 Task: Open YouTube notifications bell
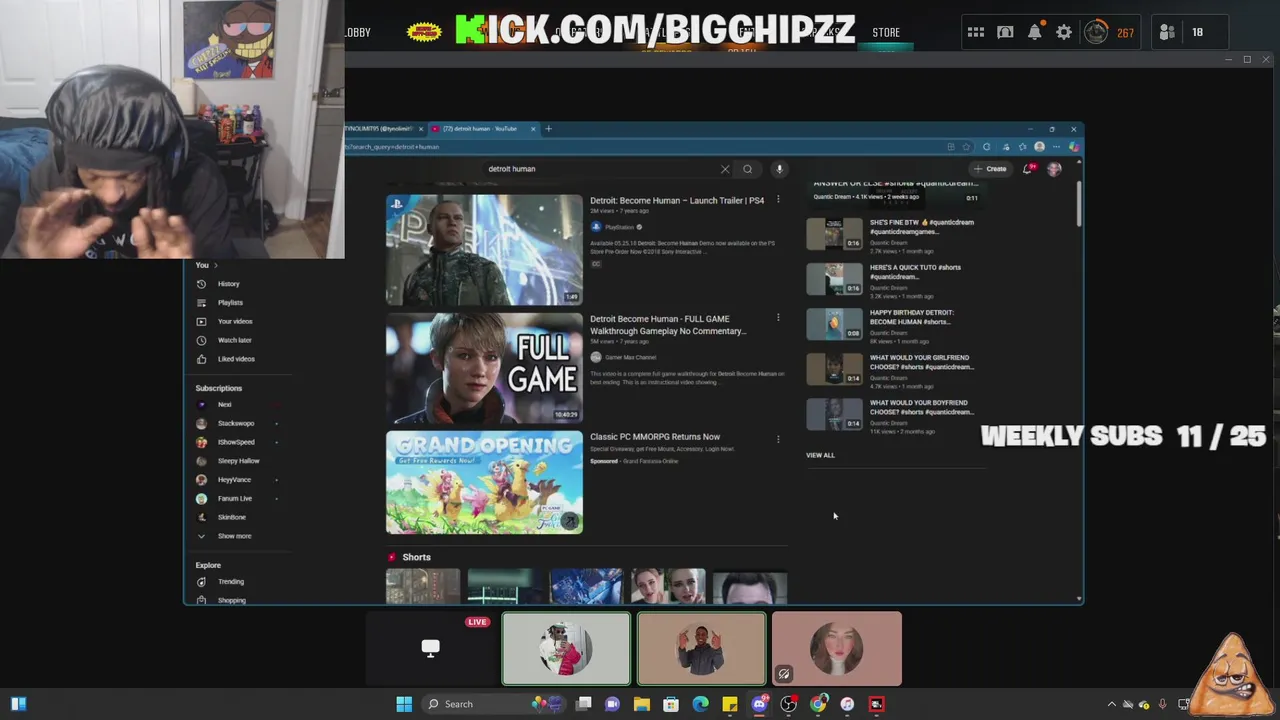click(x=1028, y=169)
